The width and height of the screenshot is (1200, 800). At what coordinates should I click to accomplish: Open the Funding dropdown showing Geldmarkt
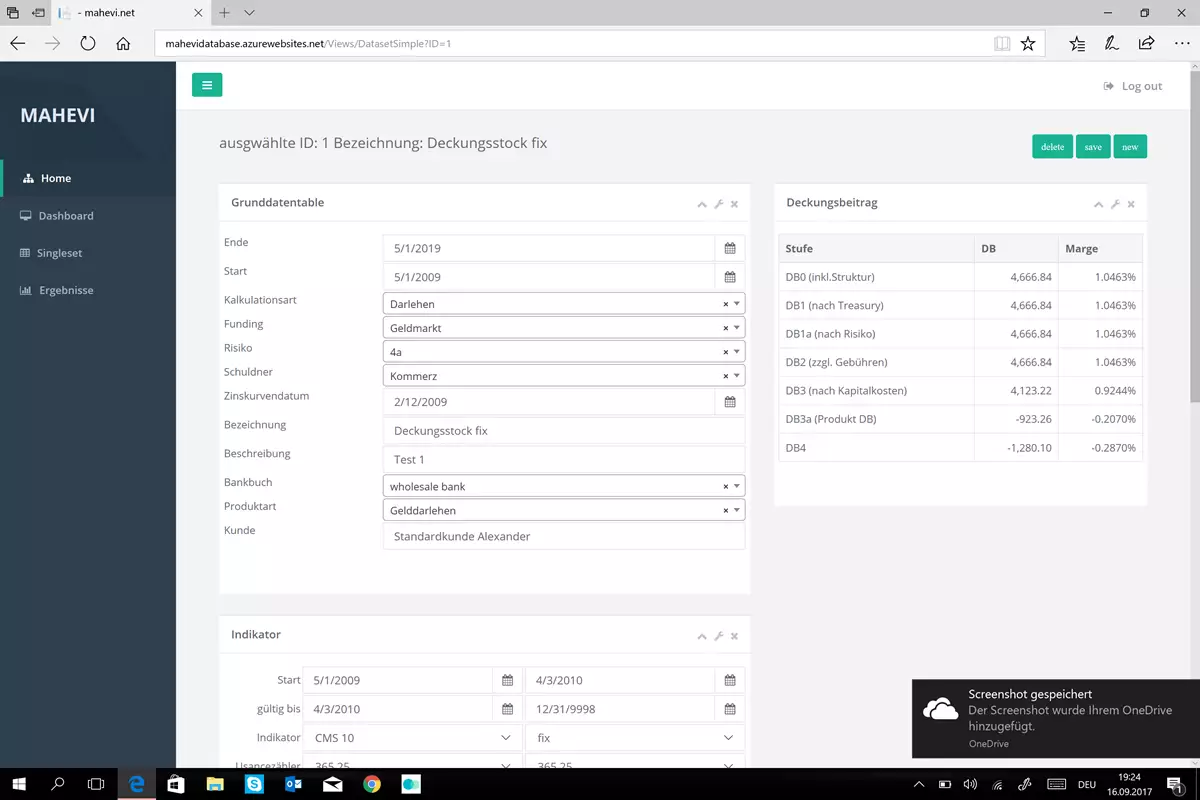tap(564, 328)
